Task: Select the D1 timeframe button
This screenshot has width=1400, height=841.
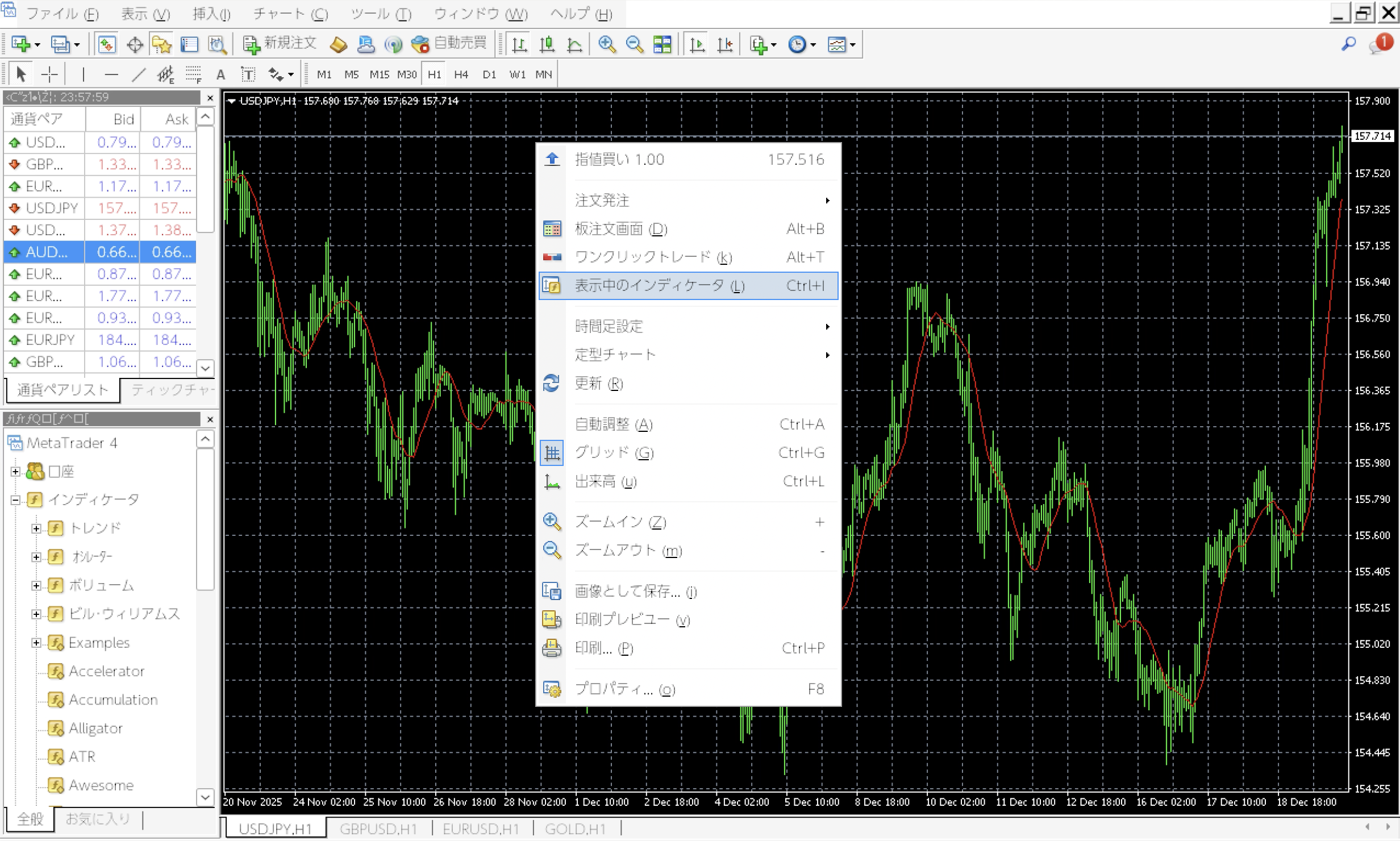Action: (489, 74)
